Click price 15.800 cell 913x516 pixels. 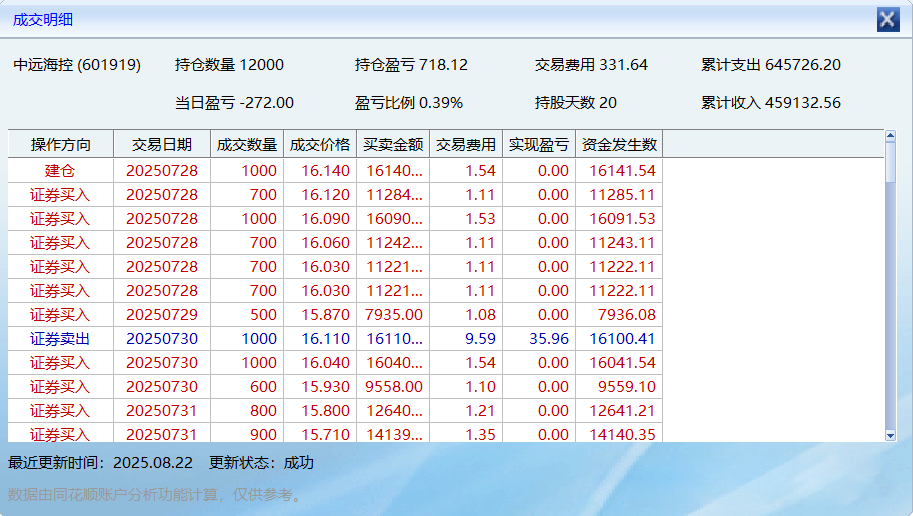(x=320, y=411)
